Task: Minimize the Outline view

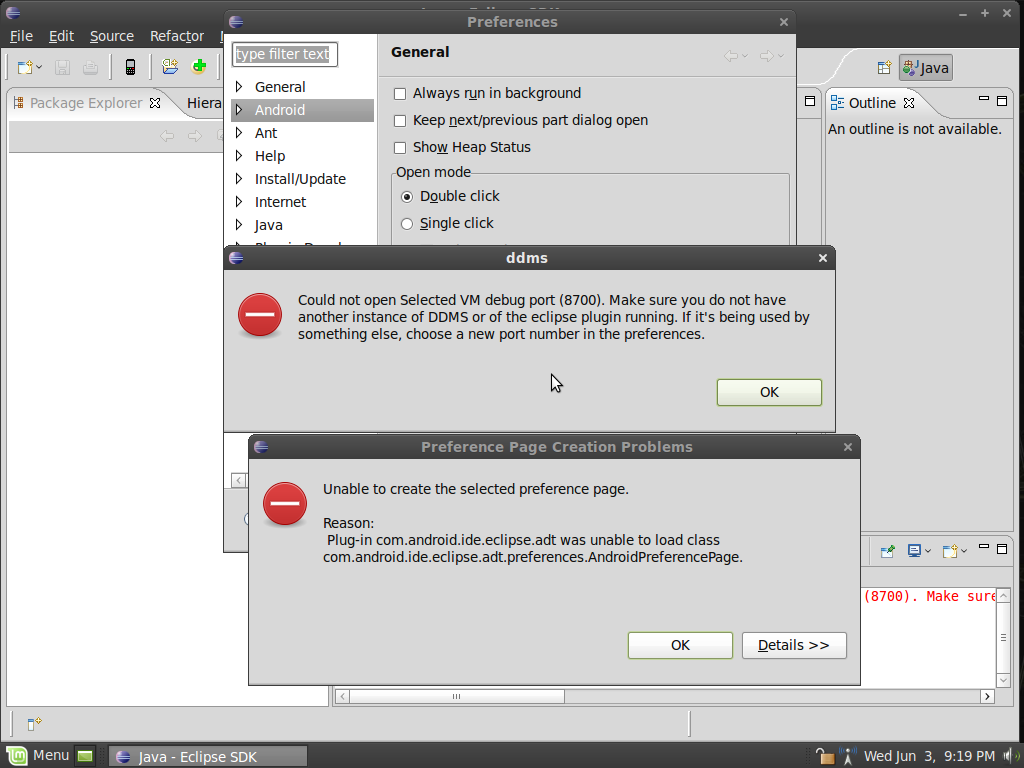Action: (x=984, y=99)
